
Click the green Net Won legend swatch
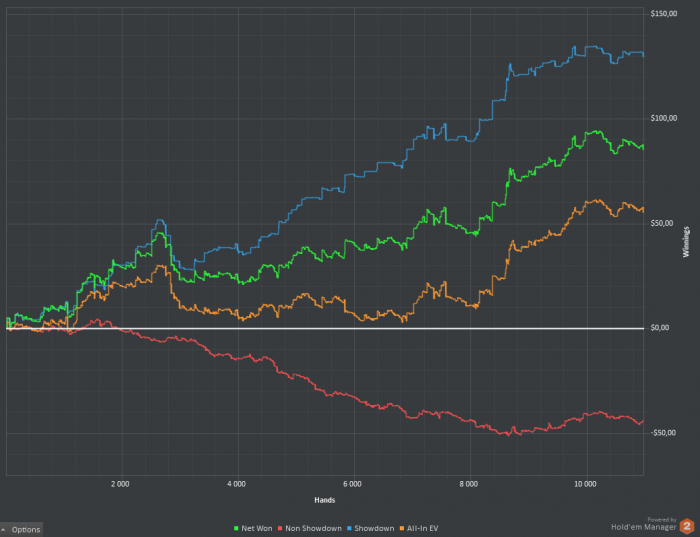(236, 529)
